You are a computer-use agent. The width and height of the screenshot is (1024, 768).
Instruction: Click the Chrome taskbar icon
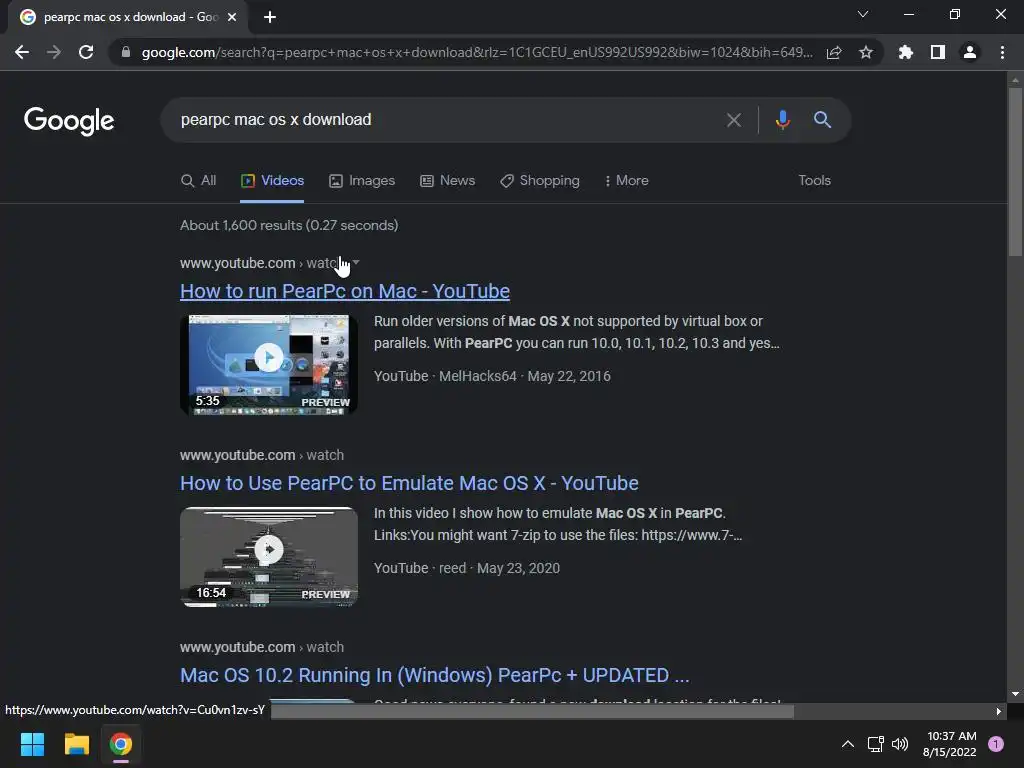coord(120,744)
